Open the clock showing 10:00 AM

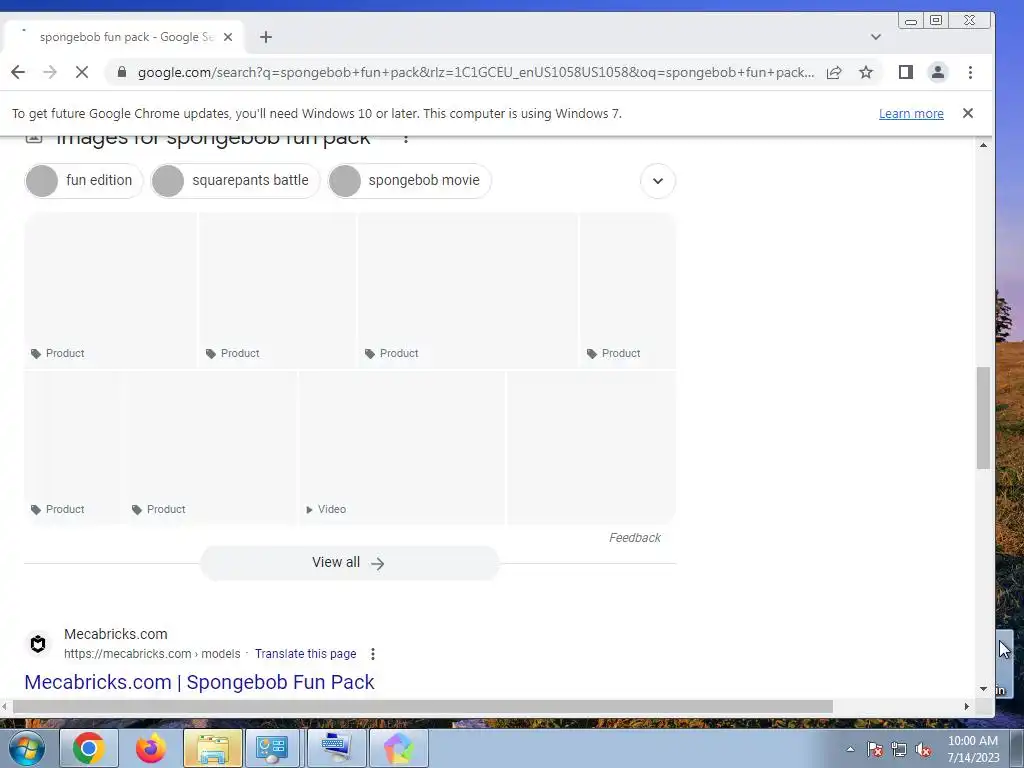973,749
